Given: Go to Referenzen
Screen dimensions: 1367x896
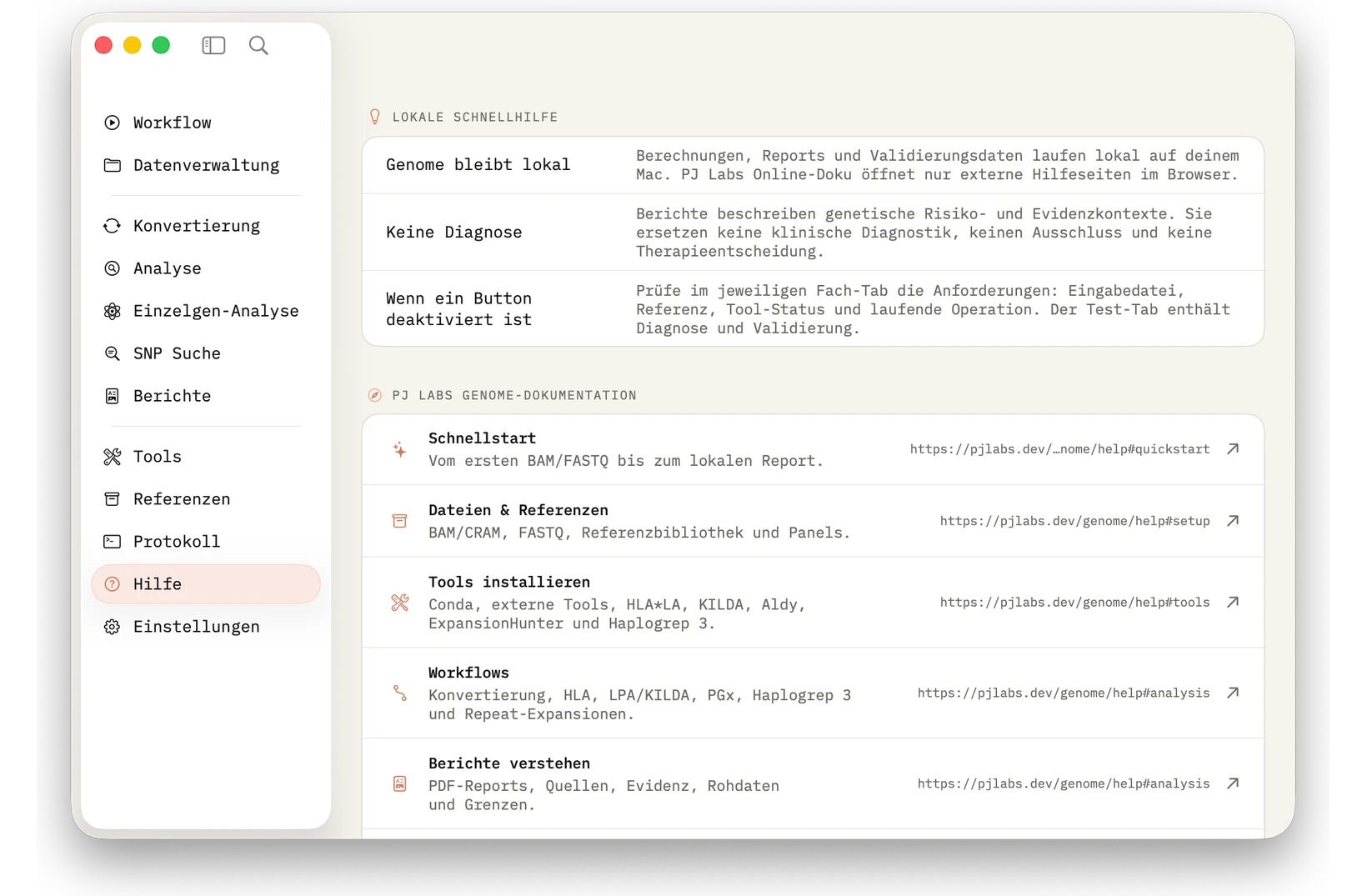Looking at the screenshot, I should pyautogui.click(x=206, y=499).
